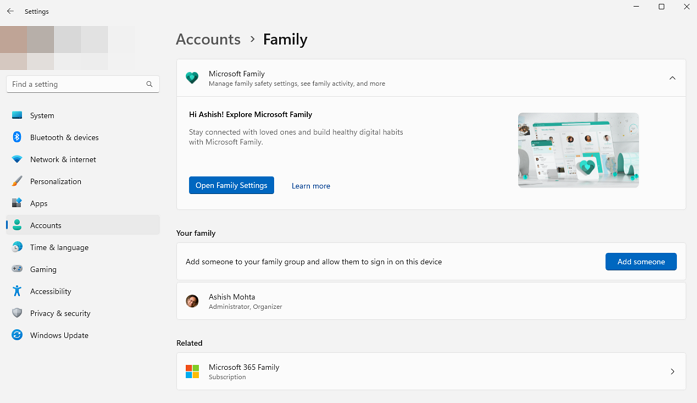Click the Learn more link
Image resolution: width=697 pixels, height=403 pixels.
[x=310, y=186]
